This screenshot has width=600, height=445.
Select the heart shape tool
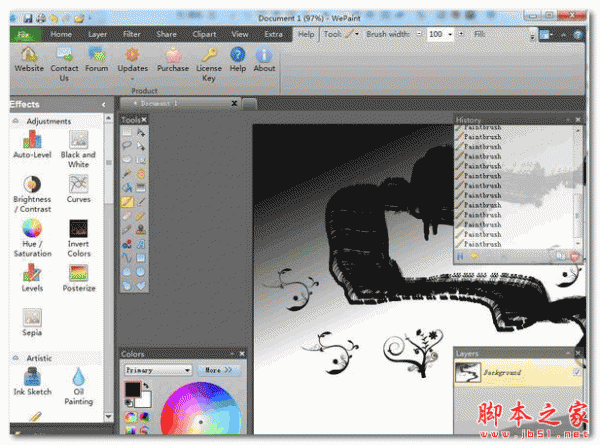click(141, 285)
